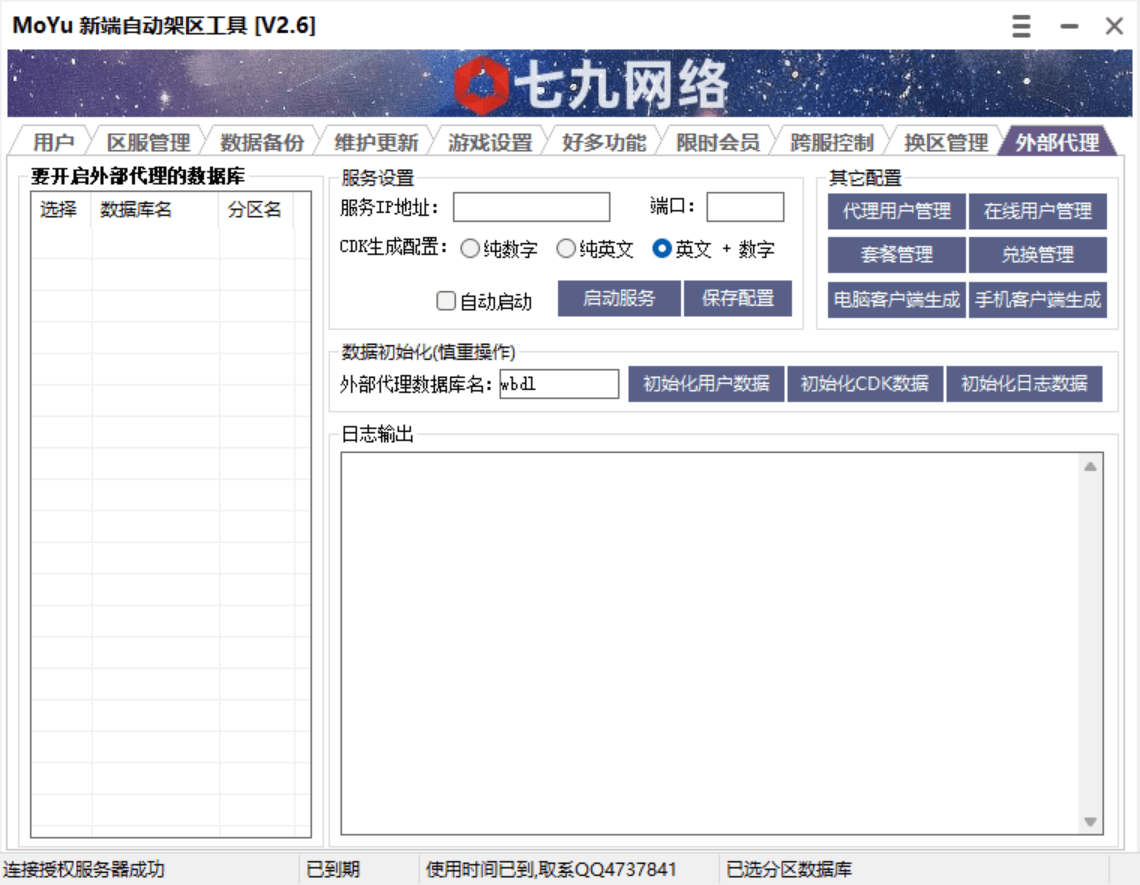This screenshot has width=1140, height=885.
Task: Open the 跨服控制 tab
Action: tap(833, 142)
